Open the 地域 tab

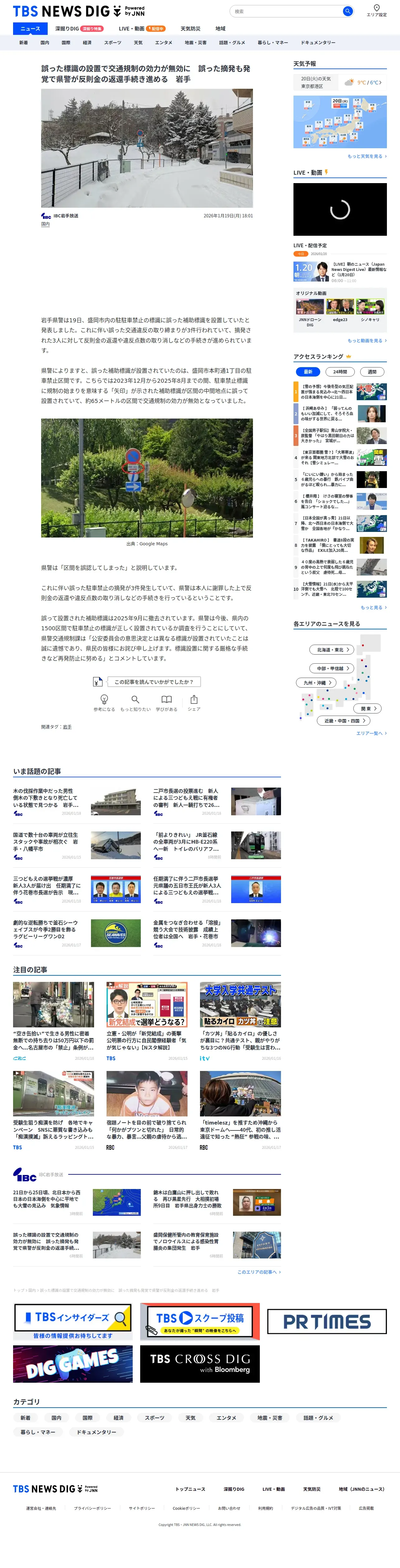click(220, 29)
